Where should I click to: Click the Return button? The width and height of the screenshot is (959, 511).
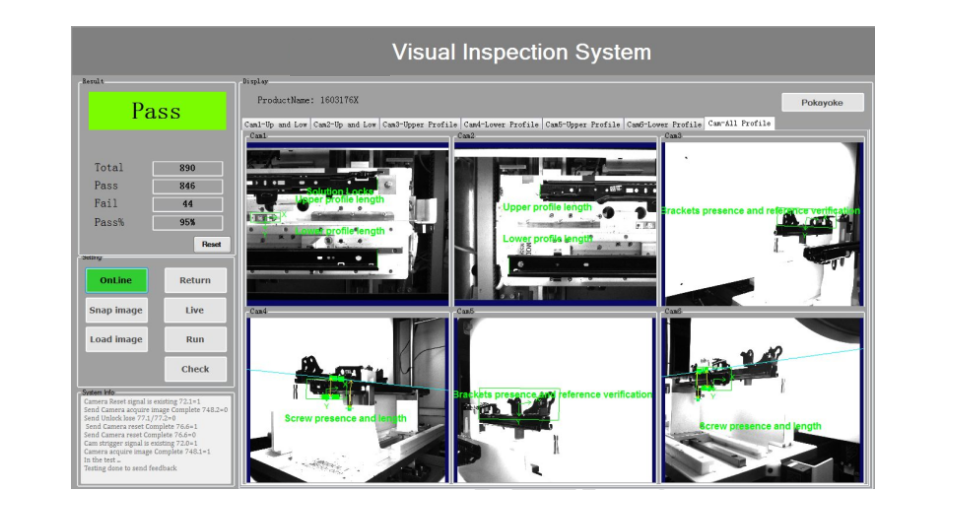(195, 280)
